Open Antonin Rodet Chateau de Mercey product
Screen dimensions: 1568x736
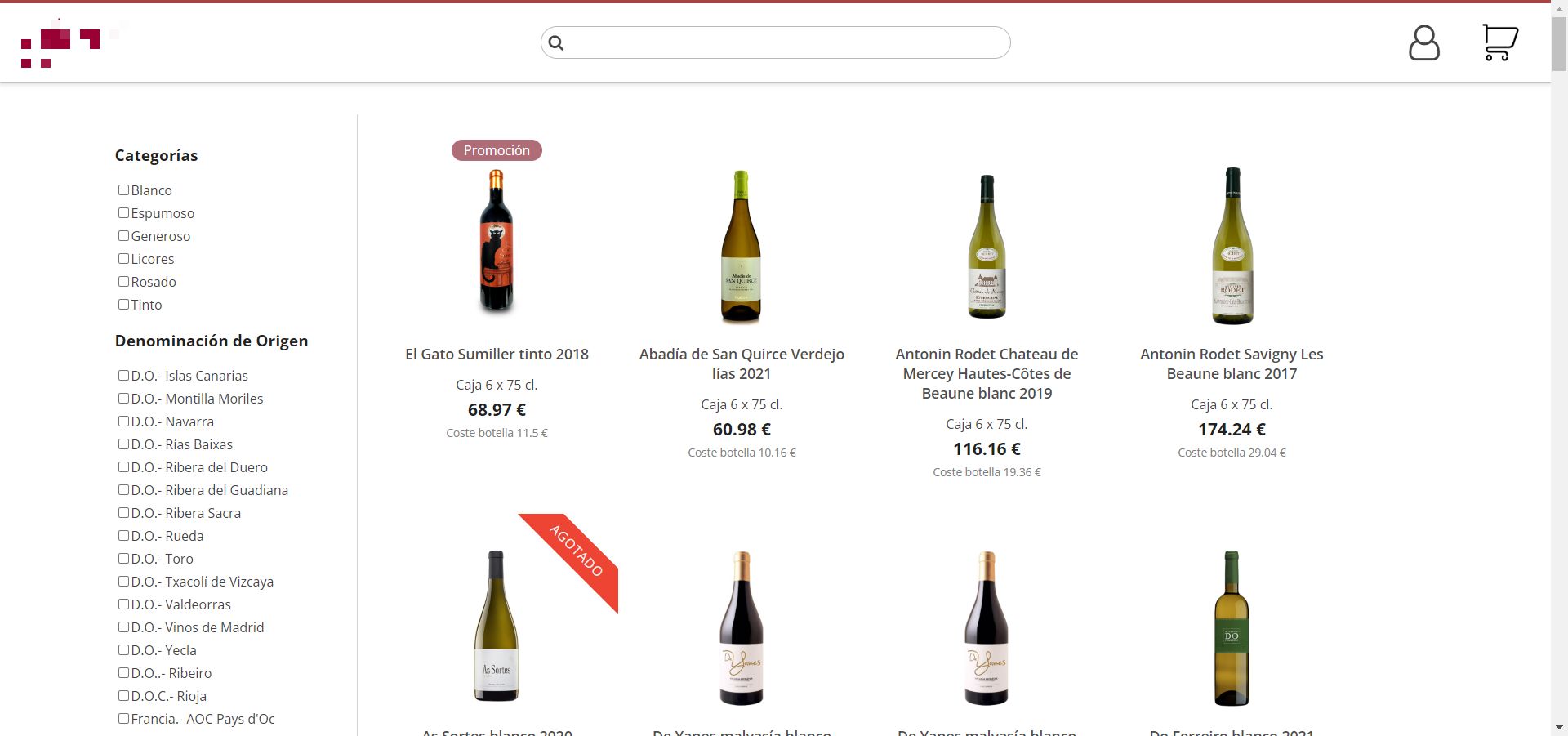click(x=987, y=373)
